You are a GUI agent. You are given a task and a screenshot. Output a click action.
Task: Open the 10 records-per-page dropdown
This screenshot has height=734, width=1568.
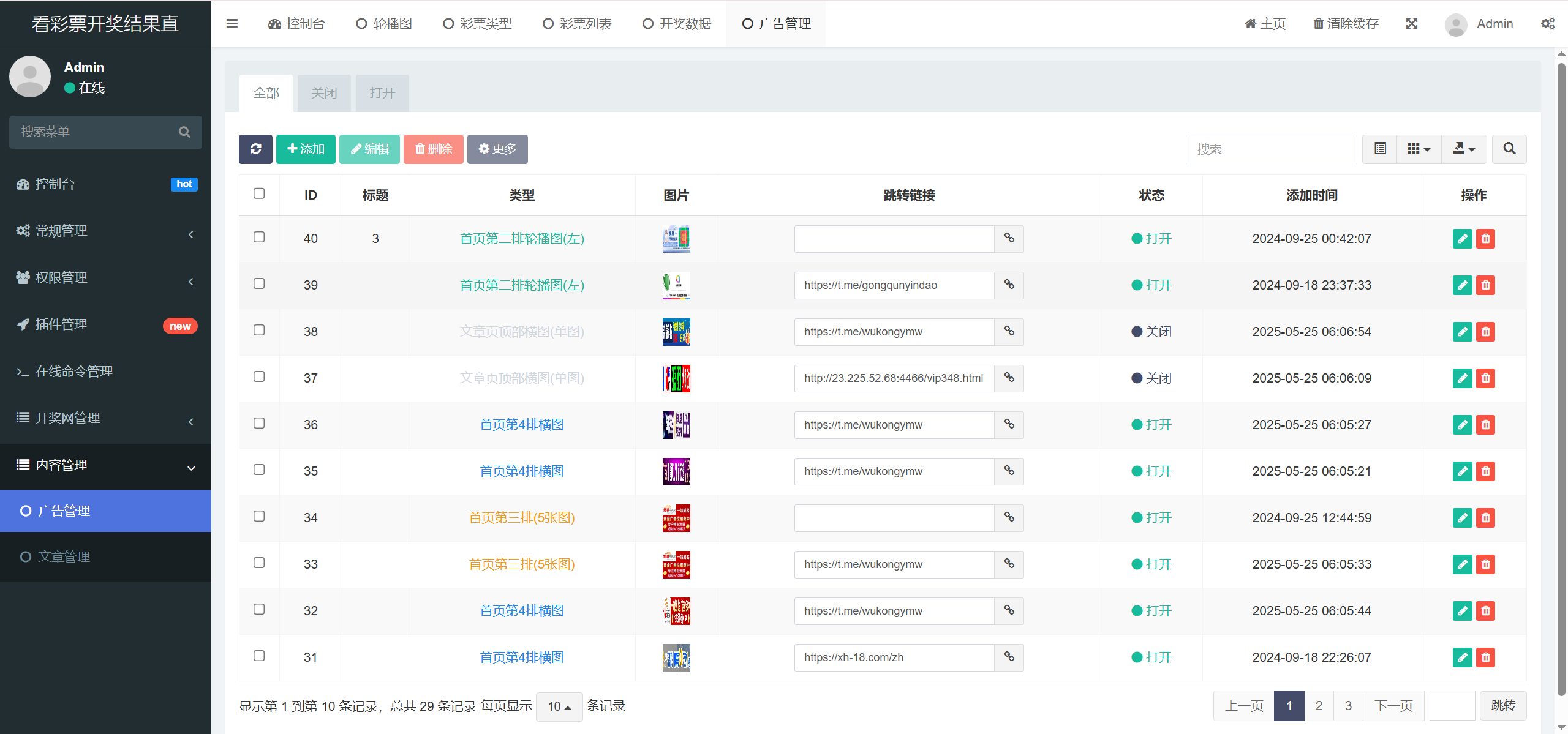(559, 706)
